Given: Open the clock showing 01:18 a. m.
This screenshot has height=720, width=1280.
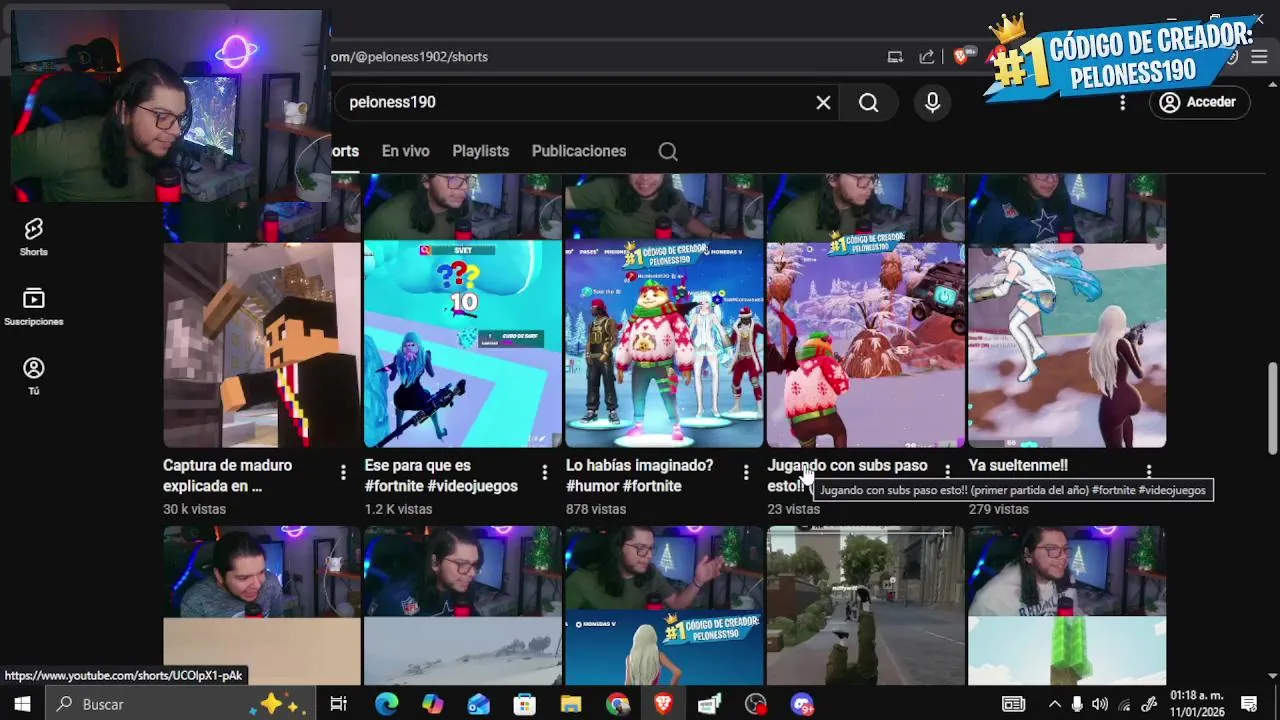Looking at the screenshot, I should [1197, 704].
